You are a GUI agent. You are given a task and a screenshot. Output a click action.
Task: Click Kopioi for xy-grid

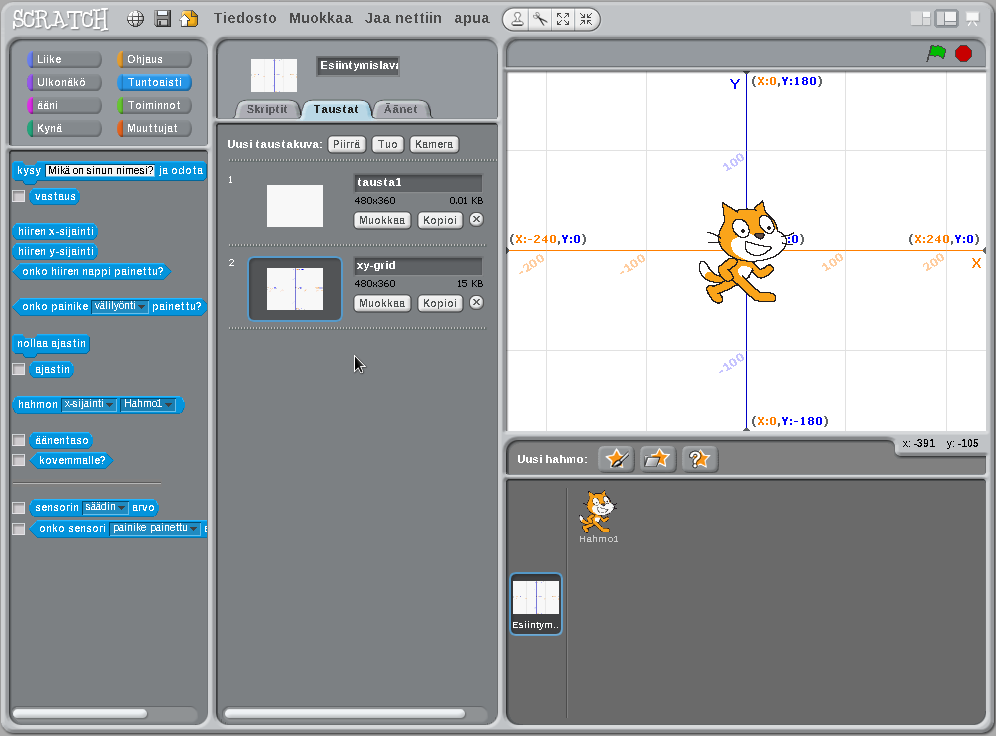[x=440, y=304]
